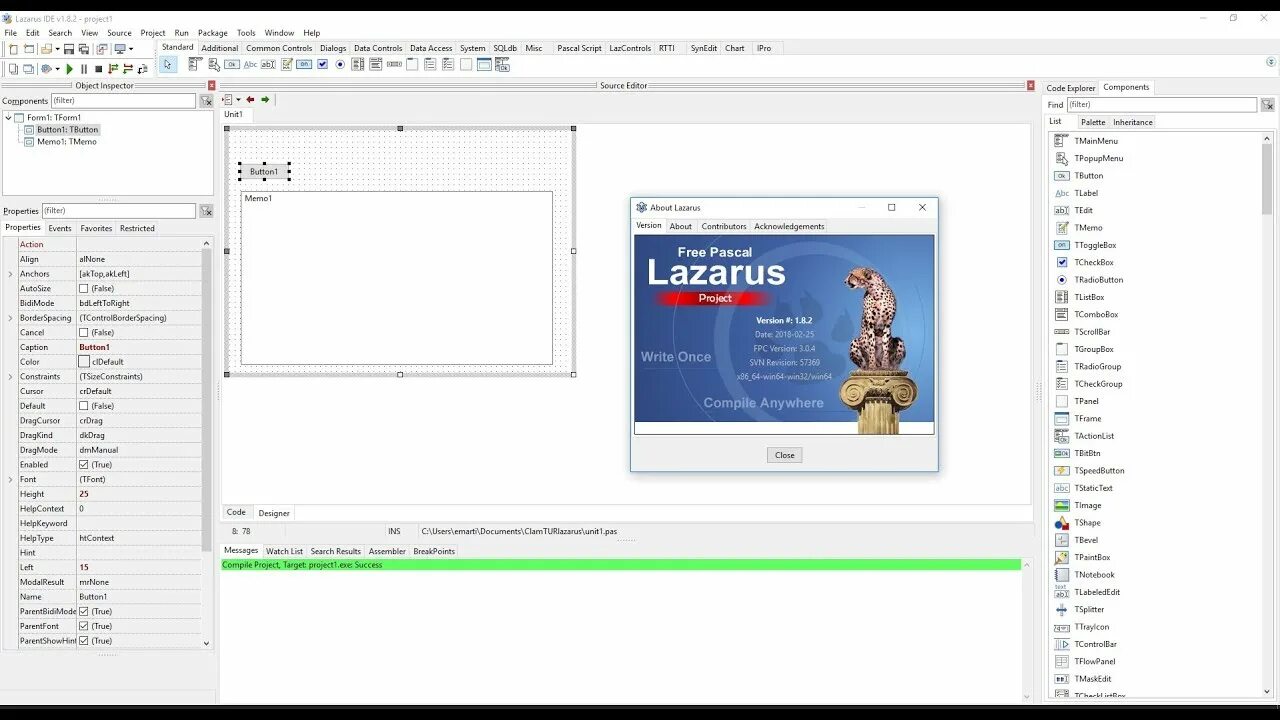Open the dropdown beside the desktop monitor icon
This screenshot has height=720, width=1280.
[131, 49]
